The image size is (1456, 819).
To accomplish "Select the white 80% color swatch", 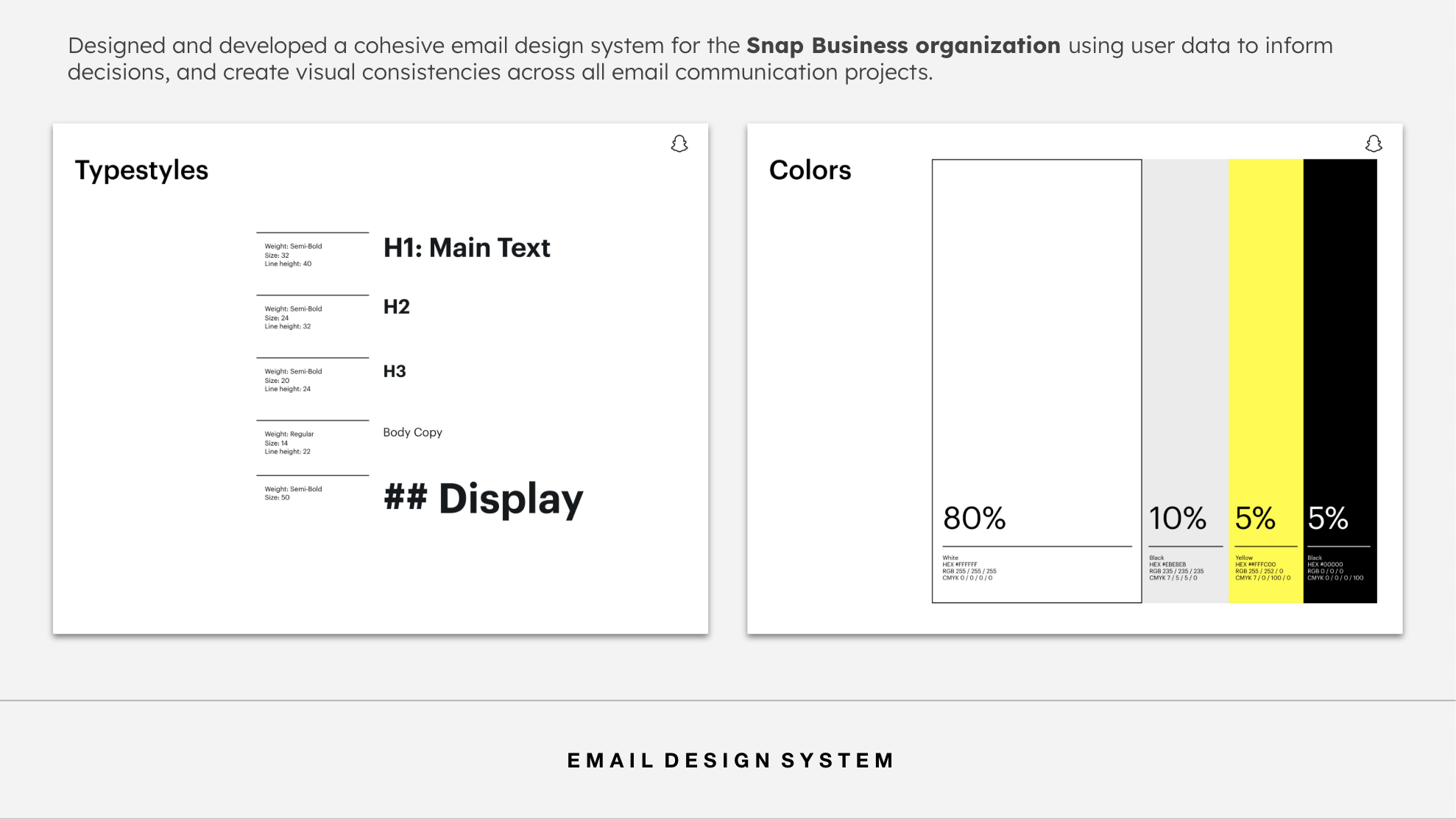I will [x=1036, y=381].
